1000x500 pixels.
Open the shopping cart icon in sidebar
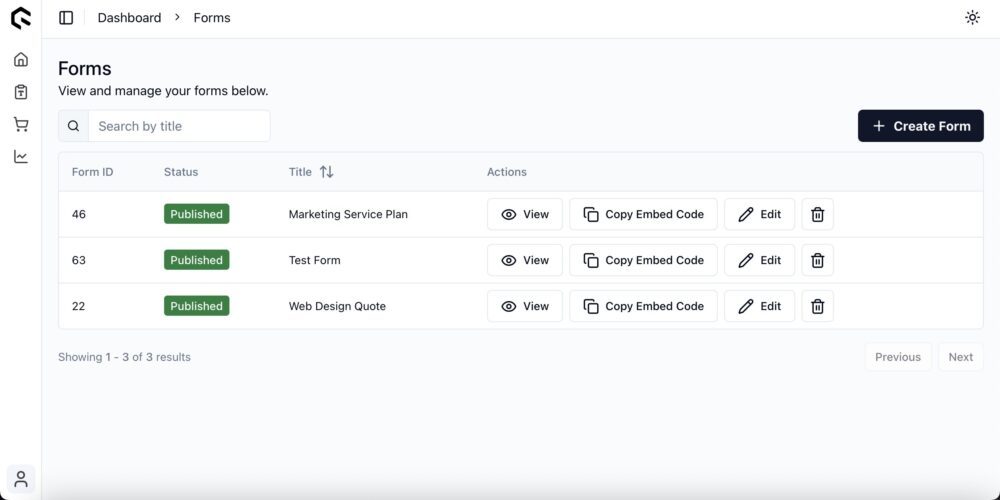coord(21,124)
